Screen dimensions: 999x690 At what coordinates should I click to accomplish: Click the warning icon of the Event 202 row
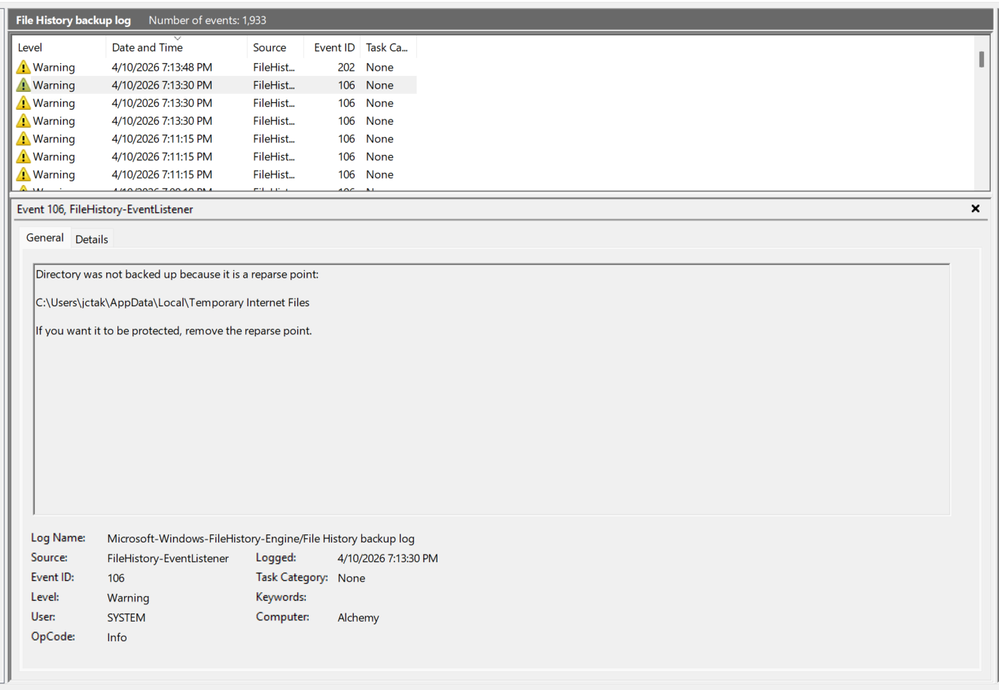[23, 67]
